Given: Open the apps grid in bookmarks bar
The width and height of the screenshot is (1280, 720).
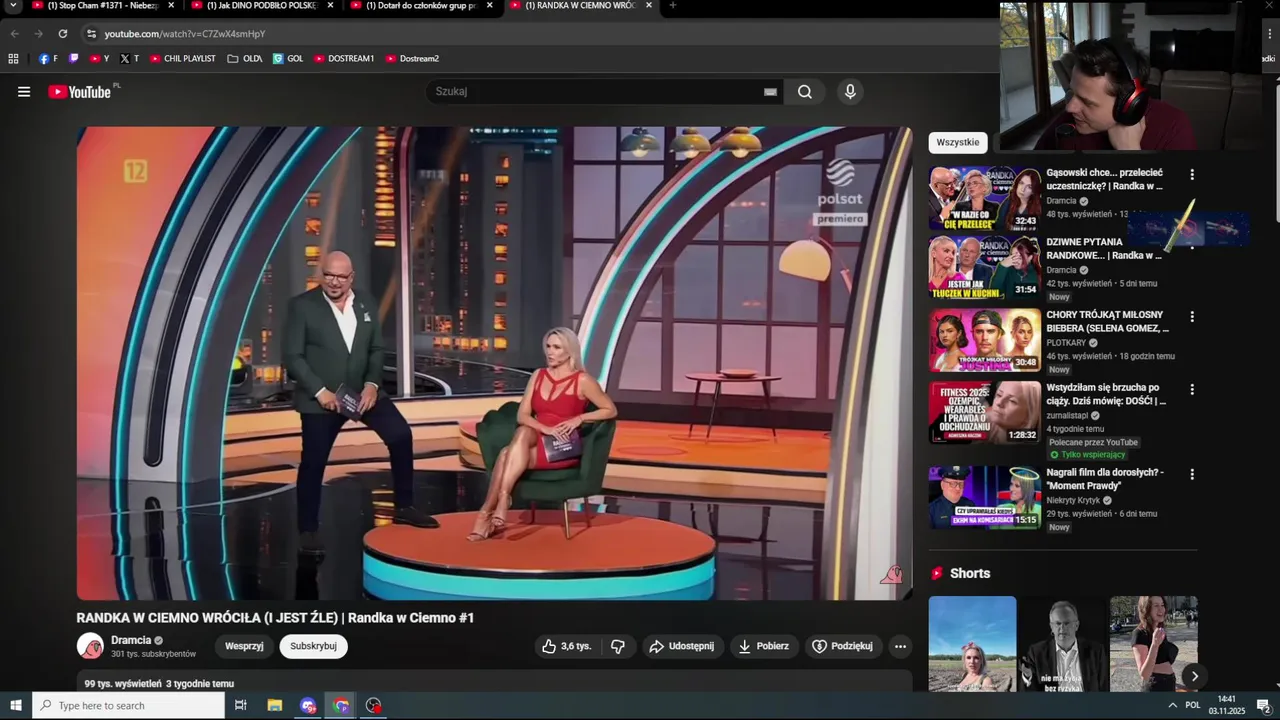Looking at the screenshot, I should 13,59.
